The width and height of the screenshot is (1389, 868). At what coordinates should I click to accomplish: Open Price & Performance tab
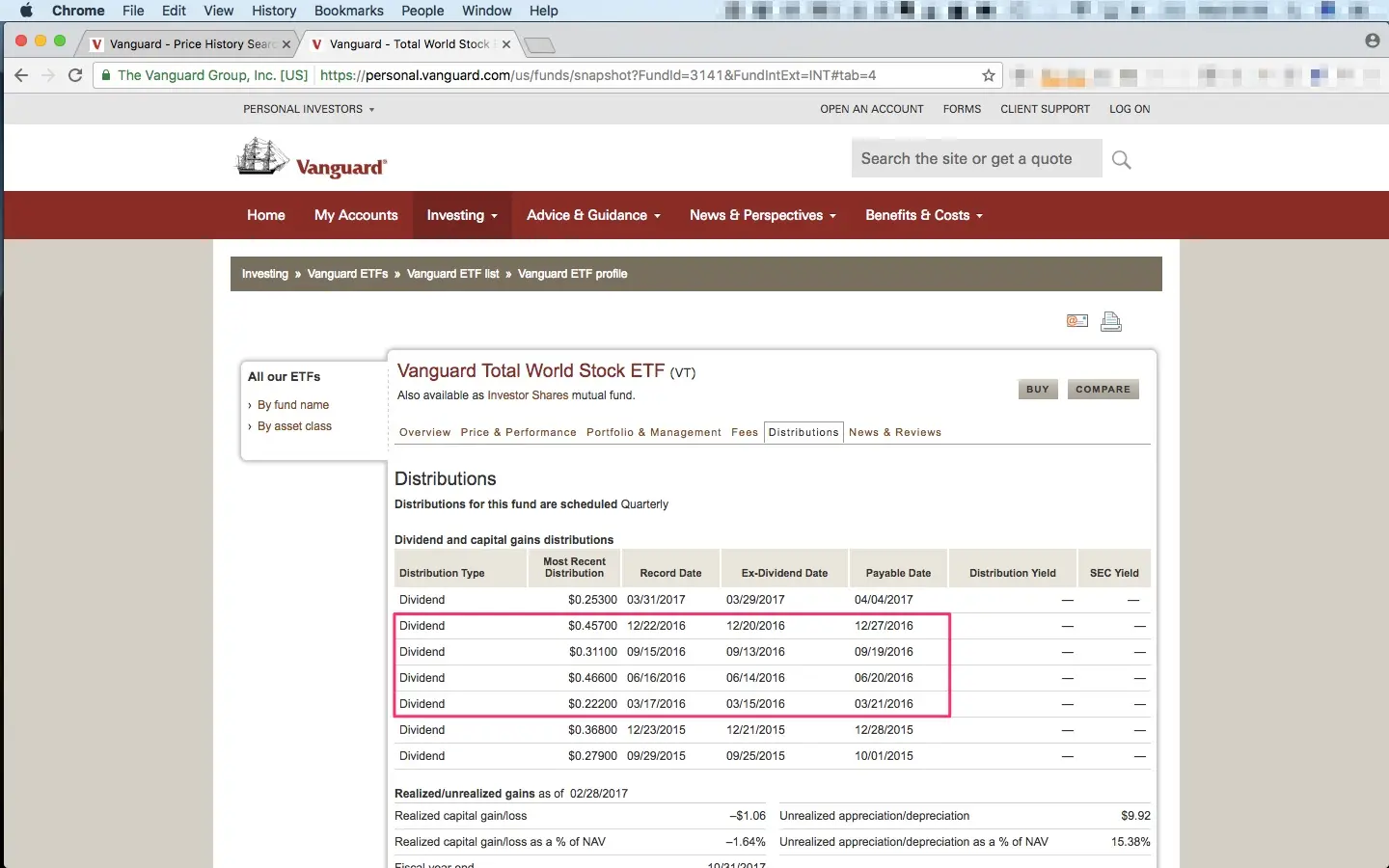coord(519,432)
